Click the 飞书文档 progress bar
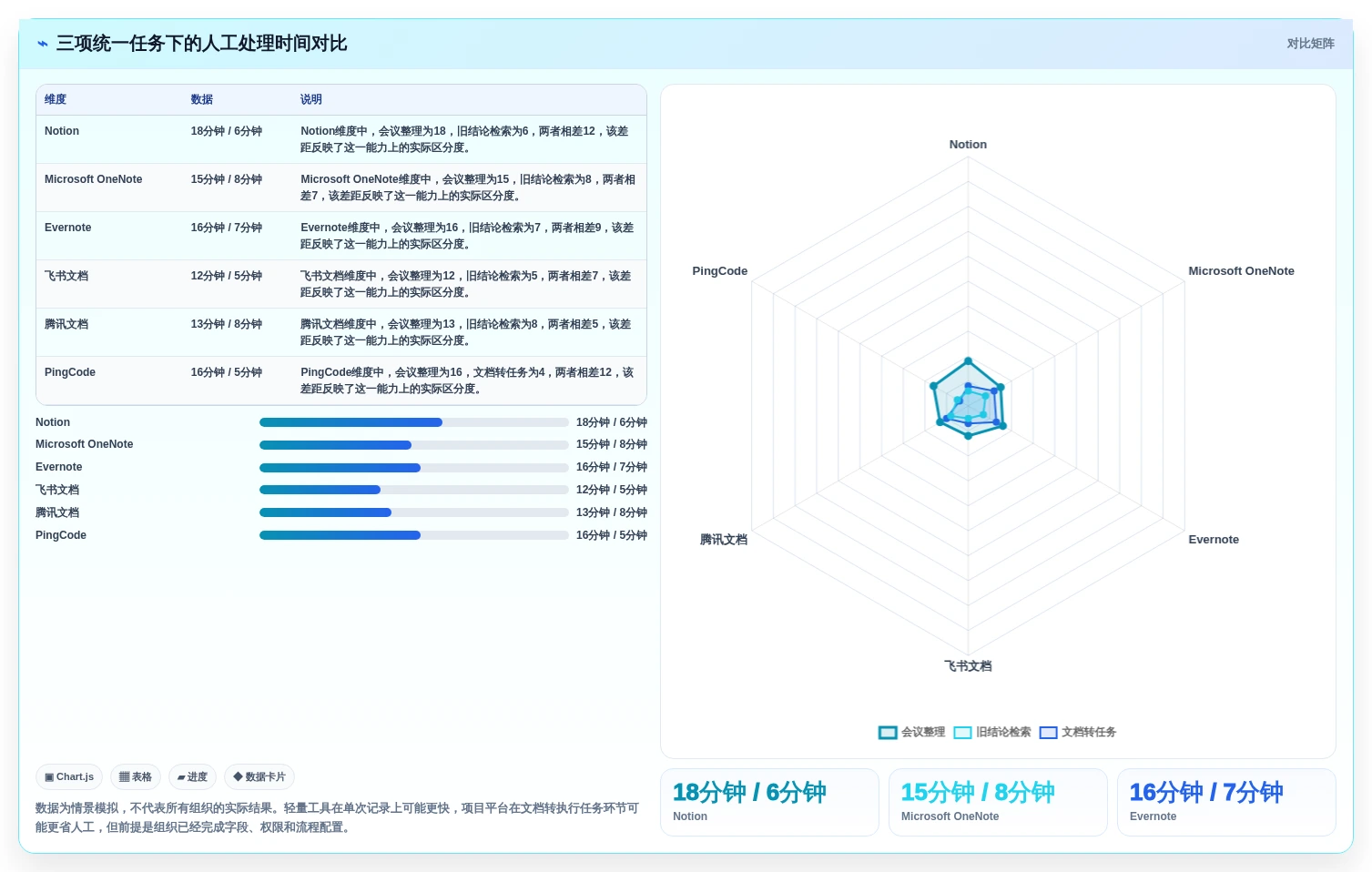1372x872 pixels. tap(414, 490)
